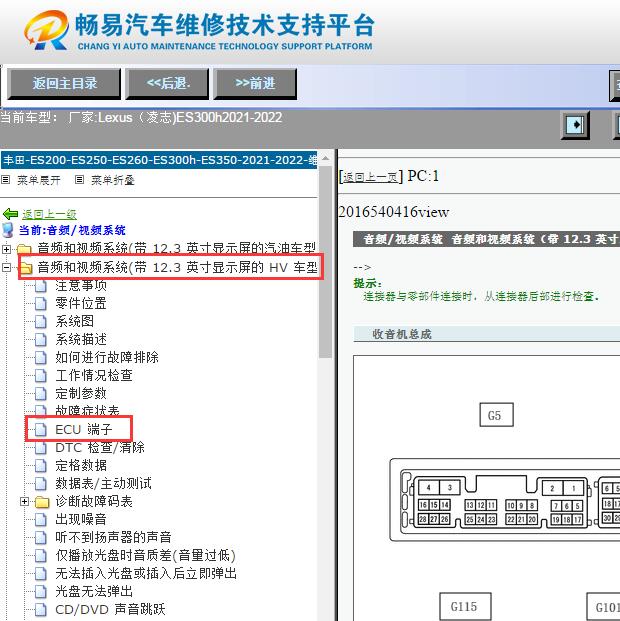This screenshot has width=620, height=621.
Task: Click the left tree scrollbar thumb
Action: point(326,262)
